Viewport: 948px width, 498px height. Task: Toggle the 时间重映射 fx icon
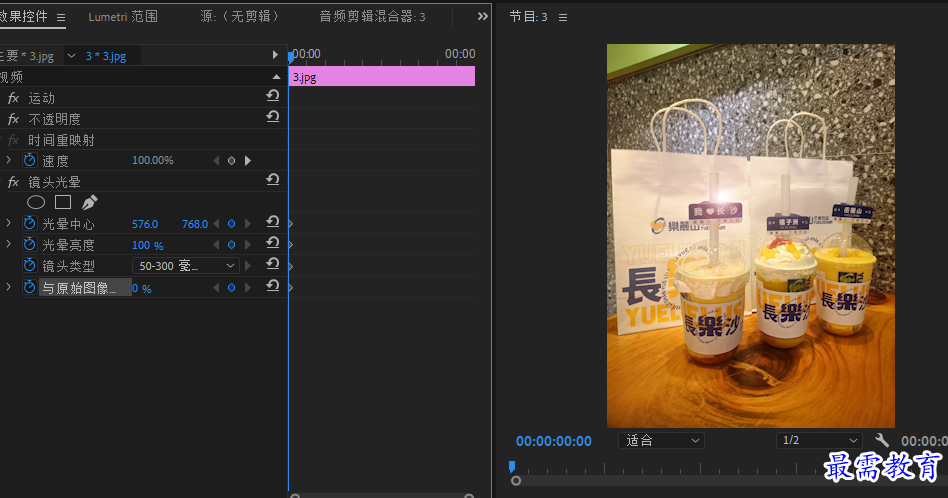[13, 140]
